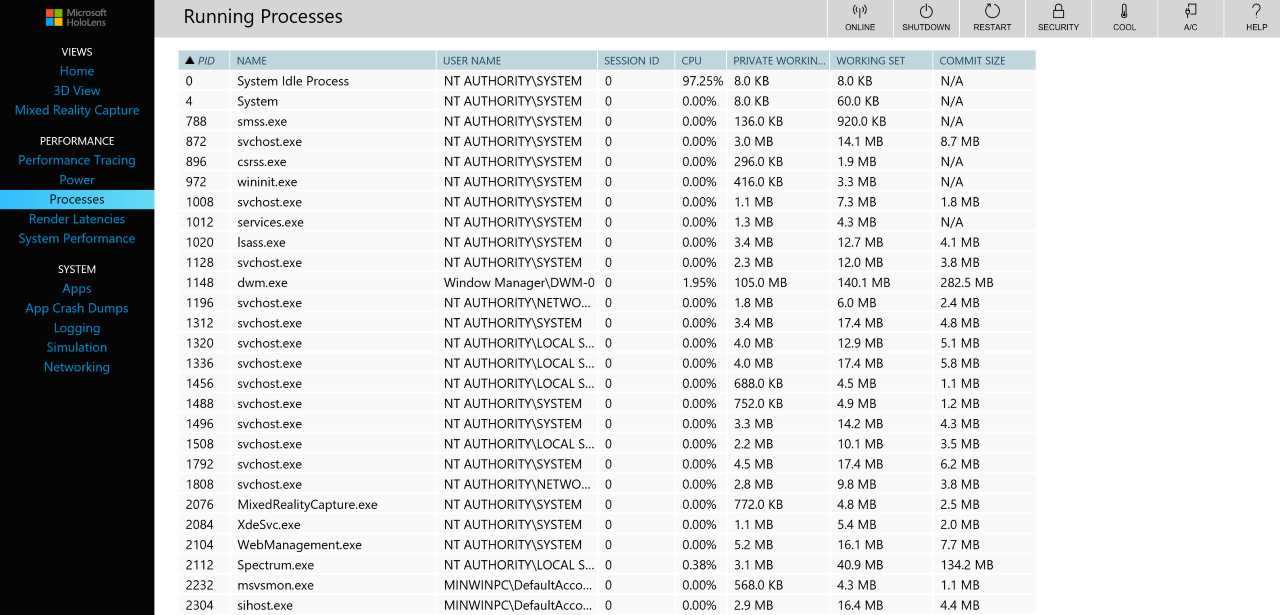The height and width of the screenshot is (615, 1280).
Task: Open Mixed Reality Capture
Action: coord(76,110)
